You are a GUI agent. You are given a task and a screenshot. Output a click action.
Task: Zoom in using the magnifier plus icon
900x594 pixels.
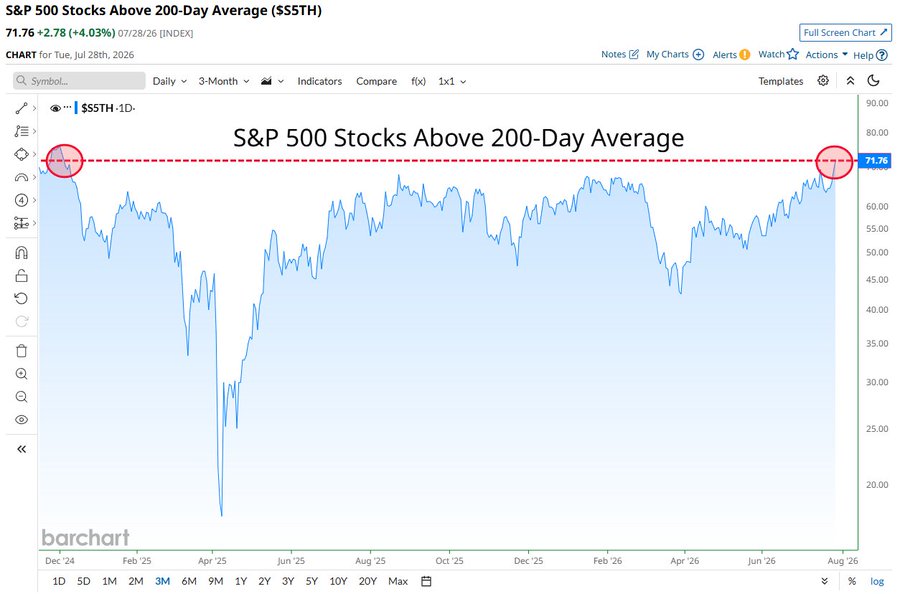(21, 374)
